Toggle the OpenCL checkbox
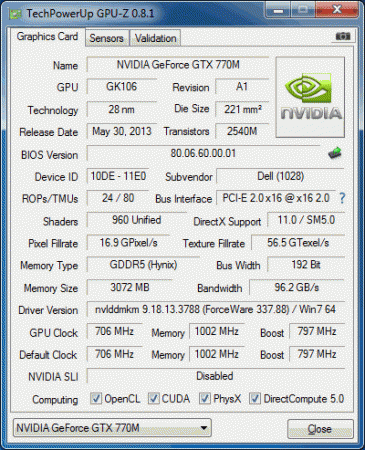Viewport: 365px width, 450px height. point(96,398)
